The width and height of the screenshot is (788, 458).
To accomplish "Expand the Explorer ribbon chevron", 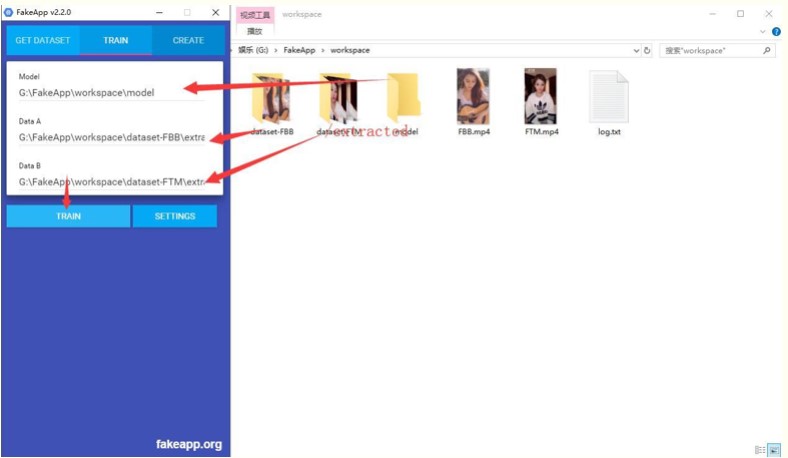I will (762, 32).
